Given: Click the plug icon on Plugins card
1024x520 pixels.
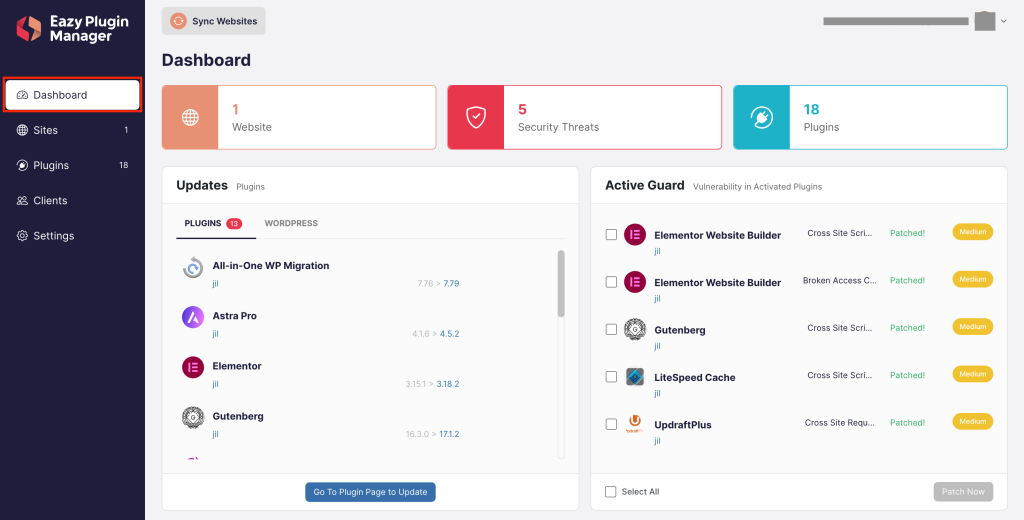Looking at the screenshot, I should point(761,118).
